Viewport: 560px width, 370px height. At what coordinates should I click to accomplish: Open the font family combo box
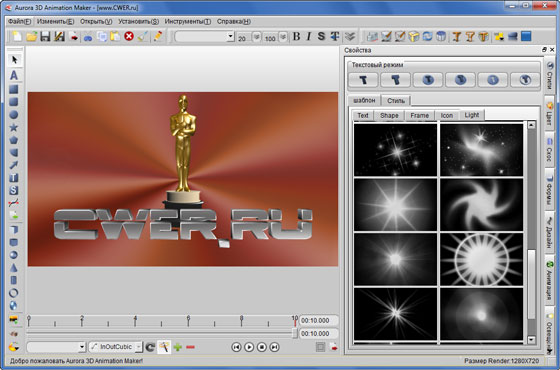(x=204, y=36)
